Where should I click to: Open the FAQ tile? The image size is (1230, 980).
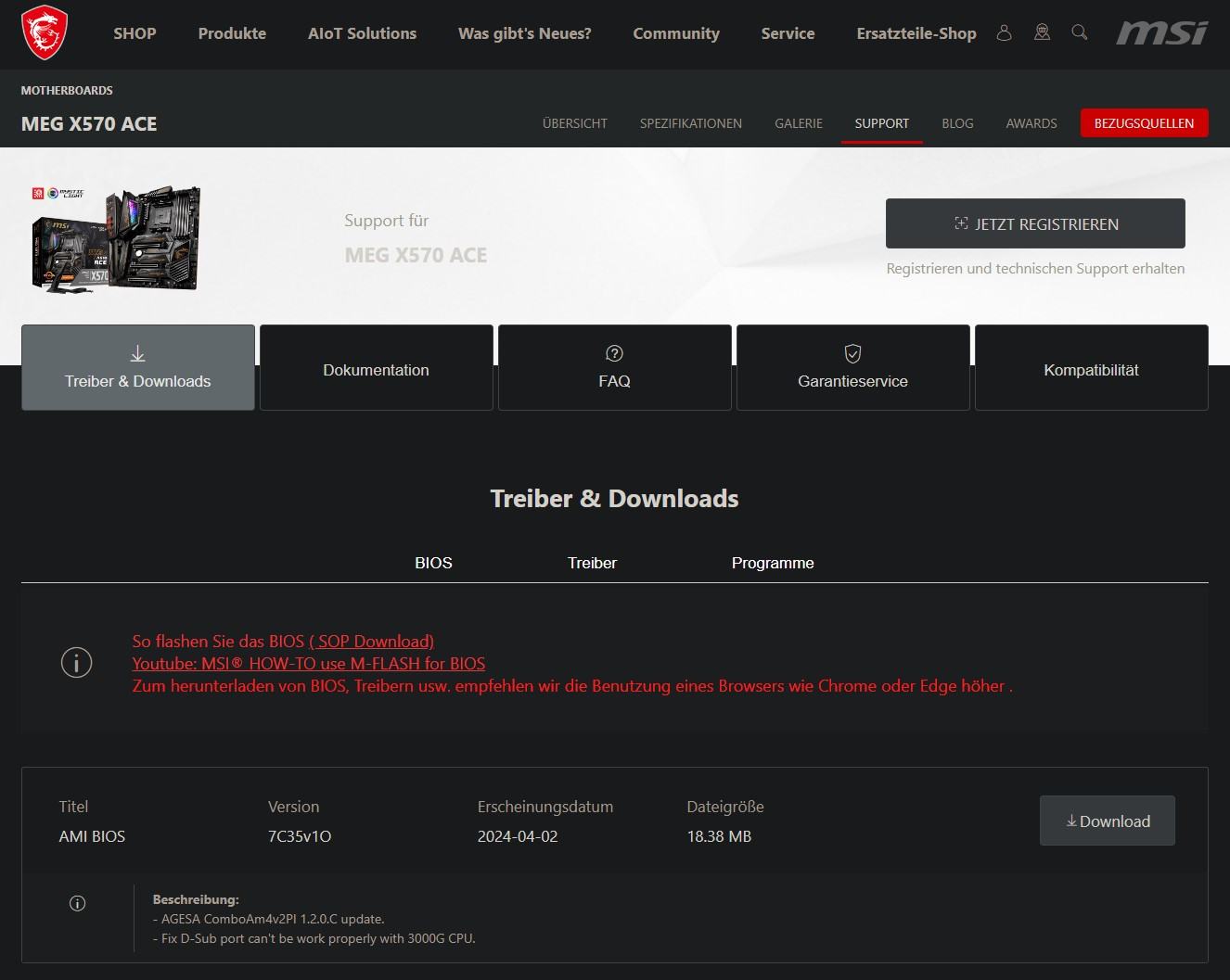point(614,368)
